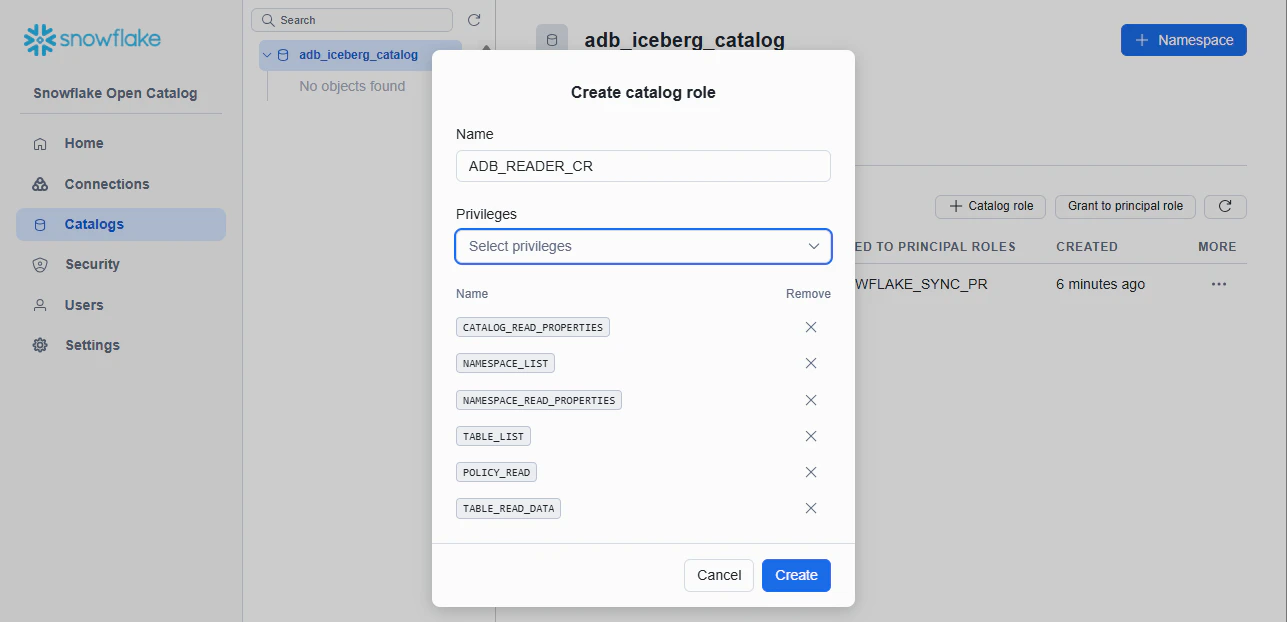Remove the NAMESPACE_LIST privilege
The height and width of the screenshot is (622, 1287).
point(811,363)
